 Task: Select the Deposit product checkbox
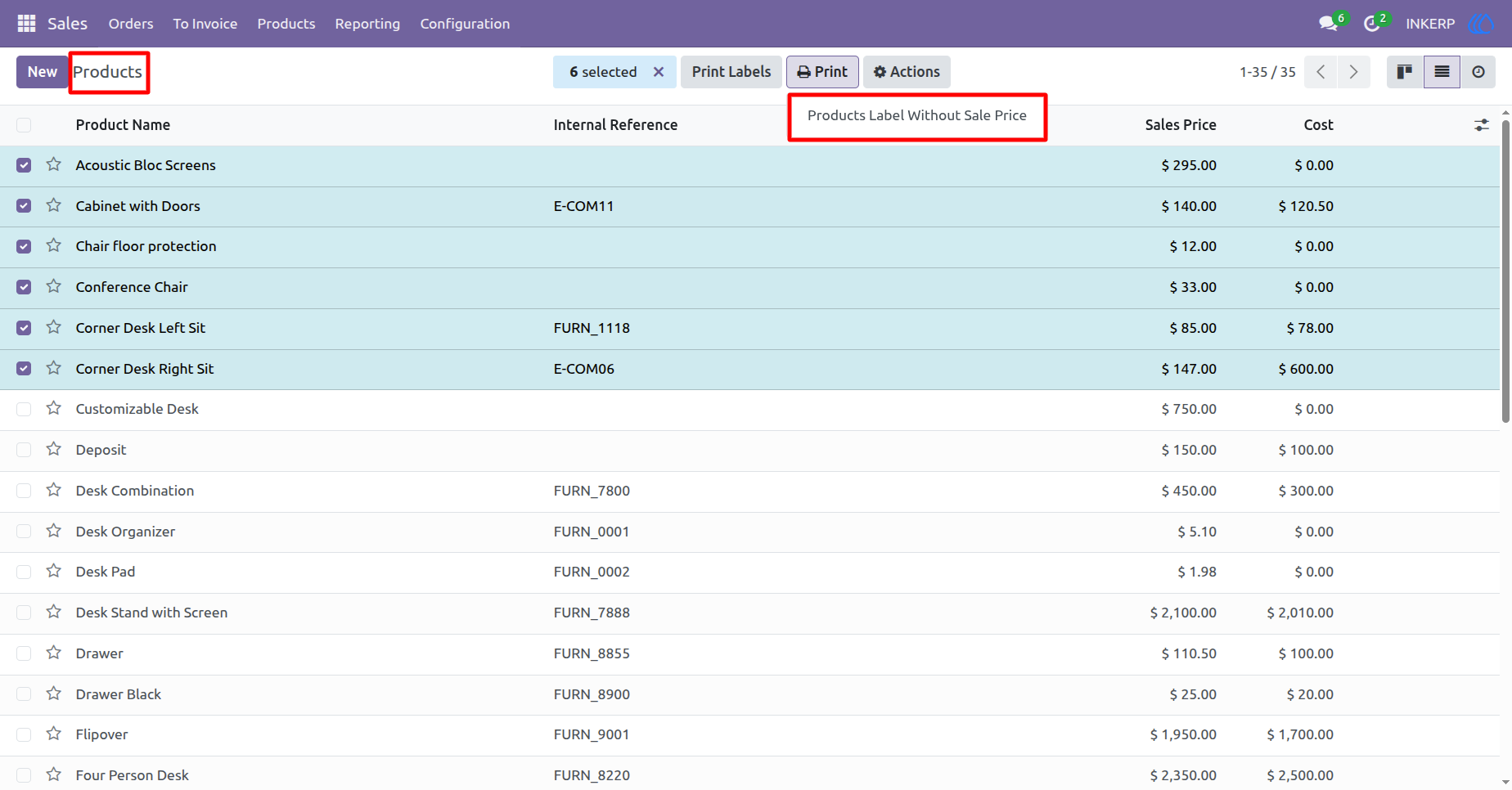point(24,450)
